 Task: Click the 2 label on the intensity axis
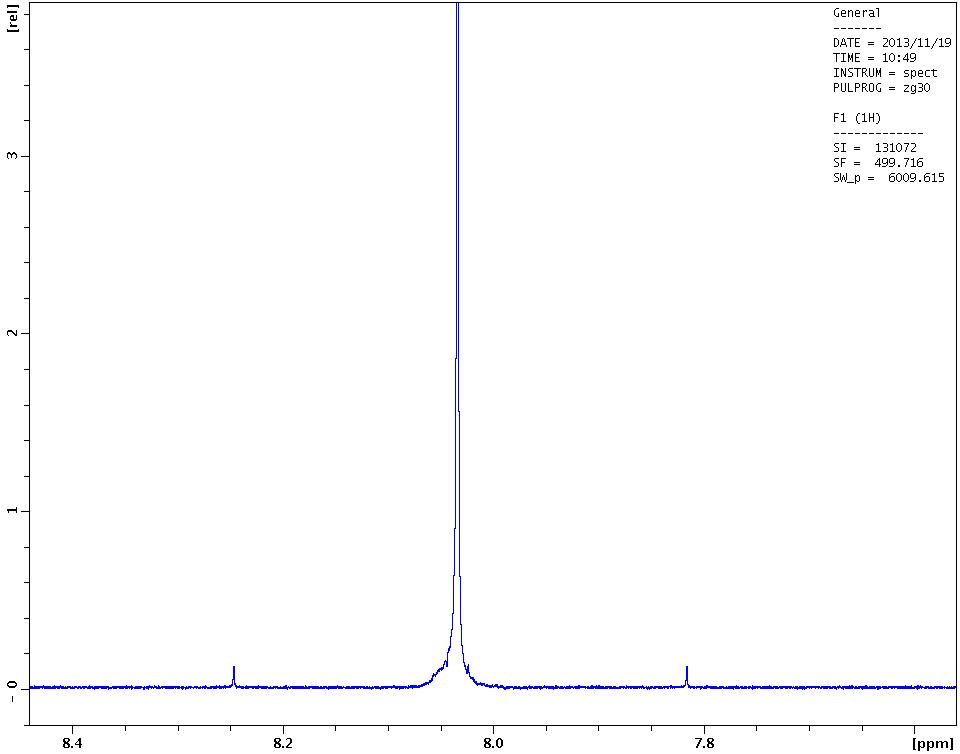[x=13, y=333]
